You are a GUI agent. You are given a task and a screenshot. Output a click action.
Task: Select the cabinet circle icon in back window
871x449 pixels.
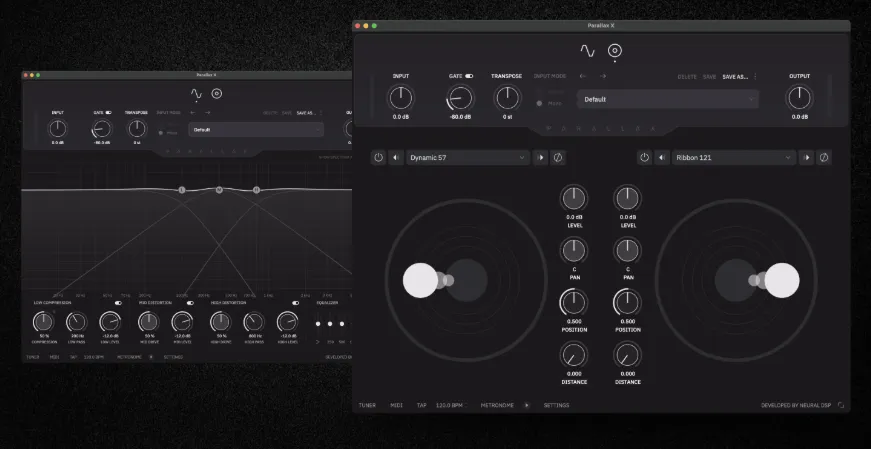(x=217, y=94)
